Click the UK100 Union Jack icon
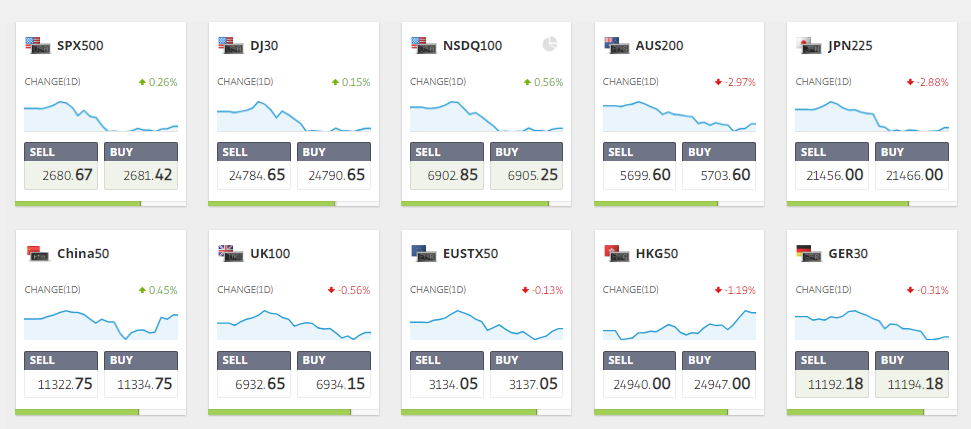Screen dimensions: 971x429 [x=230, y=253]
